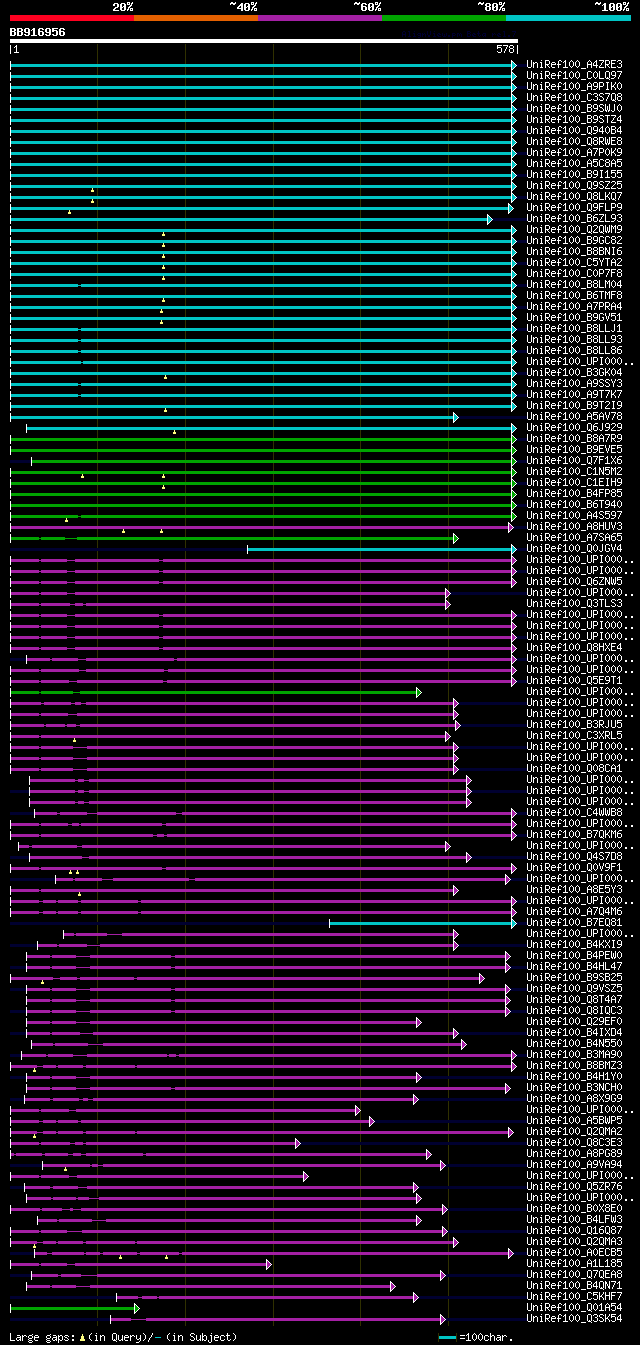Open the UniRef100_C1EIH9 entry
The width and height of the screenshot is (640, 1345).
coord(574,482)
